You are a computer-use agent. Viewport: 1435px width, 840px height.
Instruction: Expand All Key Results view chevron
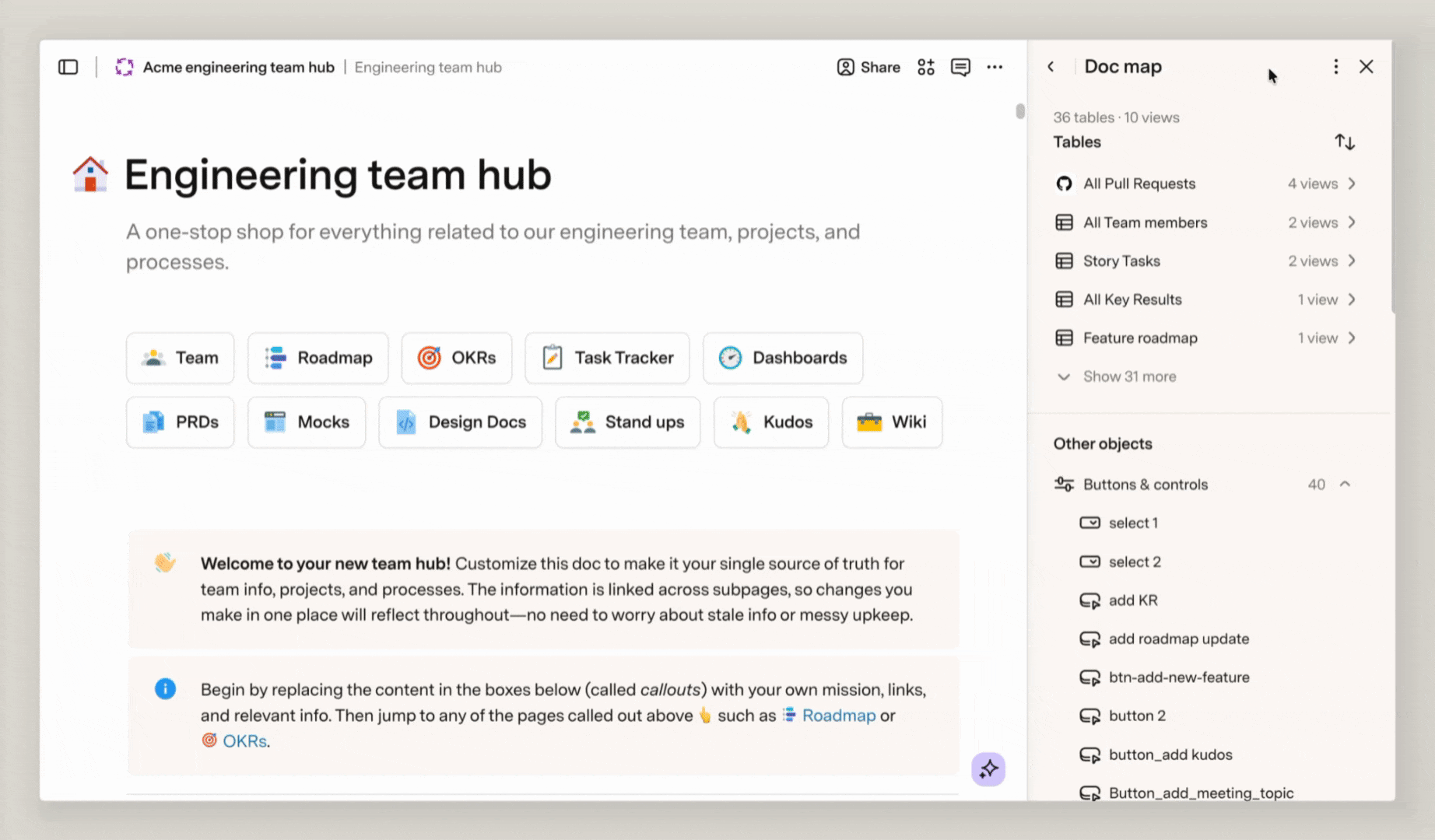point(1352,299)
